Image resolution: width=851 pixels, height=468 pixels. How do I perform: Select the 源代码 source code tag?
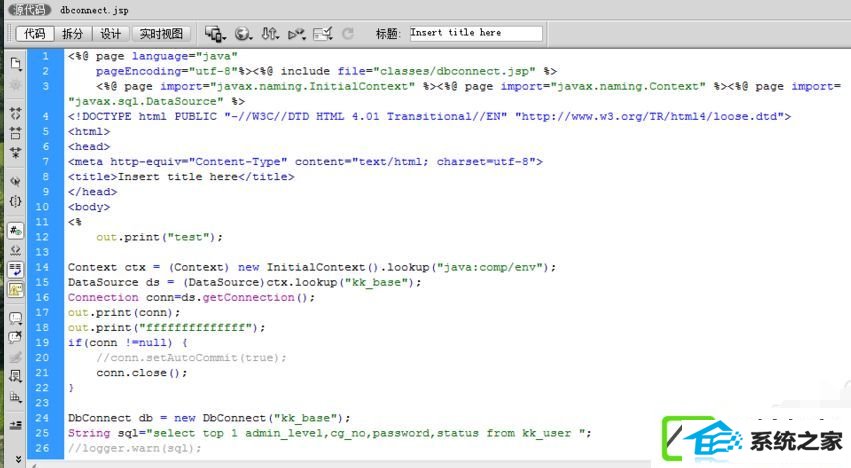(30, 10)
